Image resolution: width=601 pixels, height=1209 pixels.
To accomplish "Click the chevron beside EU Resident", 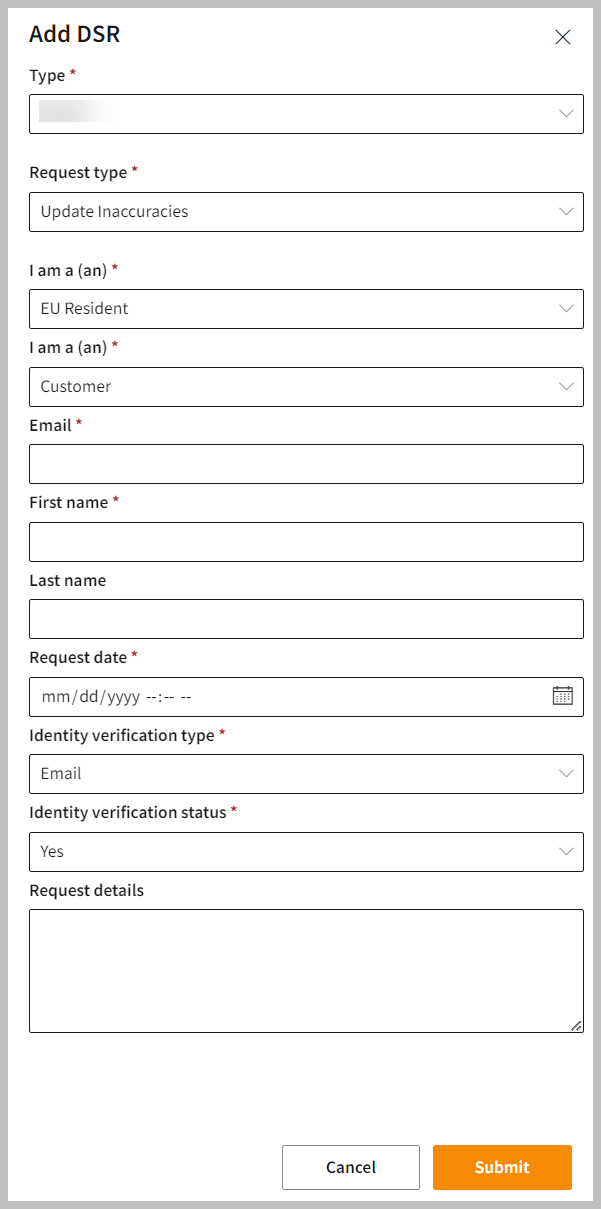I will (x=567, y=308).
